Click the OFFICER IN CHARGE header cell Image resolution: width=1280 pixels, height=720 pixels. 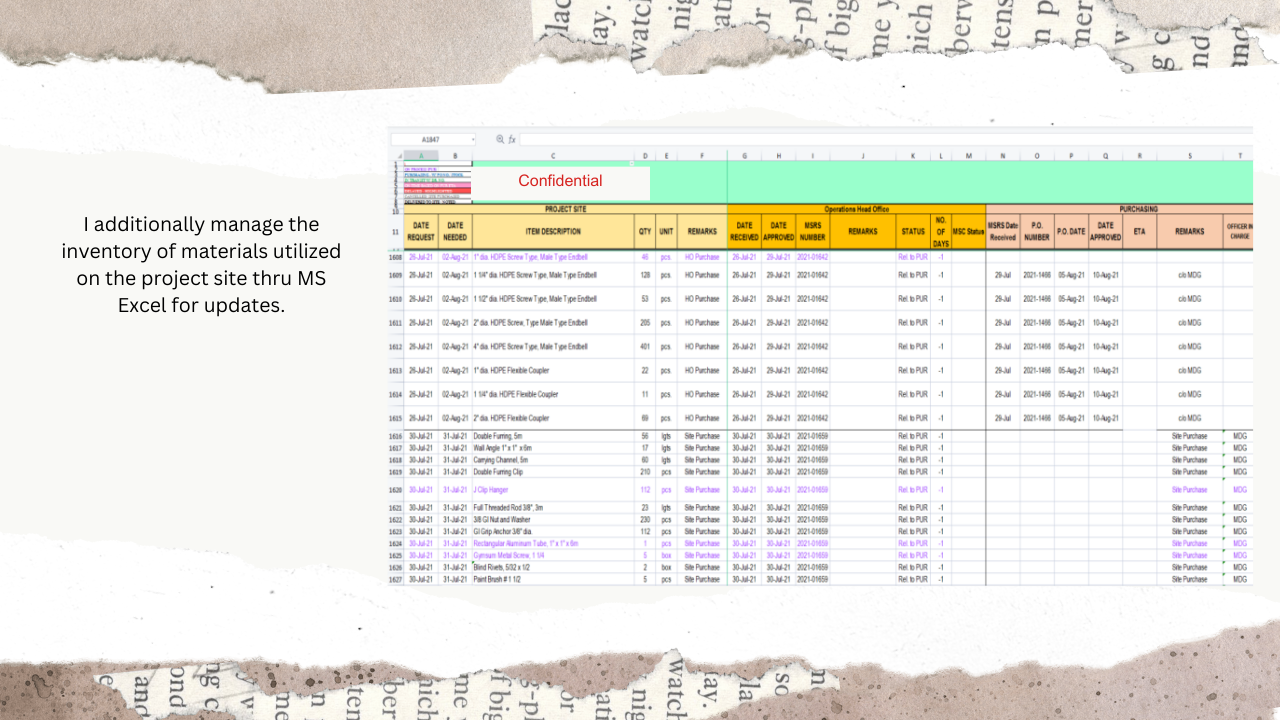coord(1238,231)
